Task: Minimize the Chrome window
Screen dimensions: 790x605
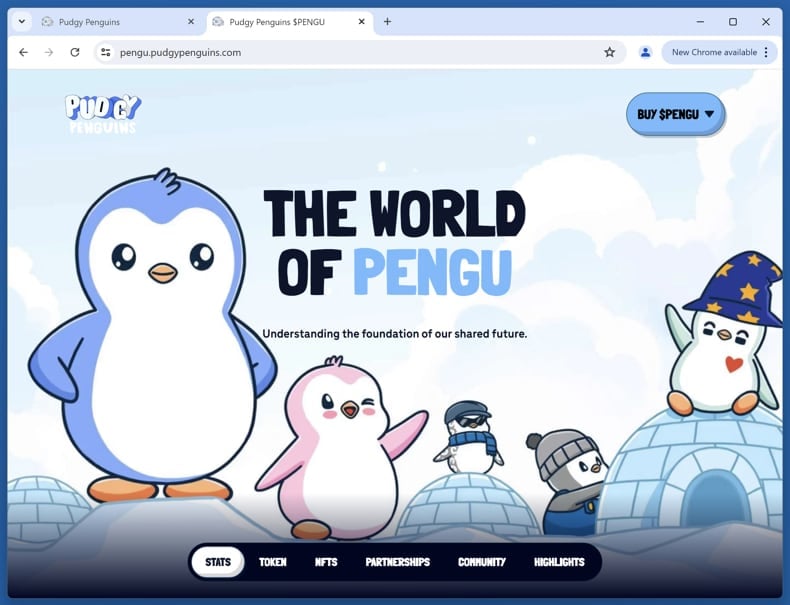Action: (700, 22)
